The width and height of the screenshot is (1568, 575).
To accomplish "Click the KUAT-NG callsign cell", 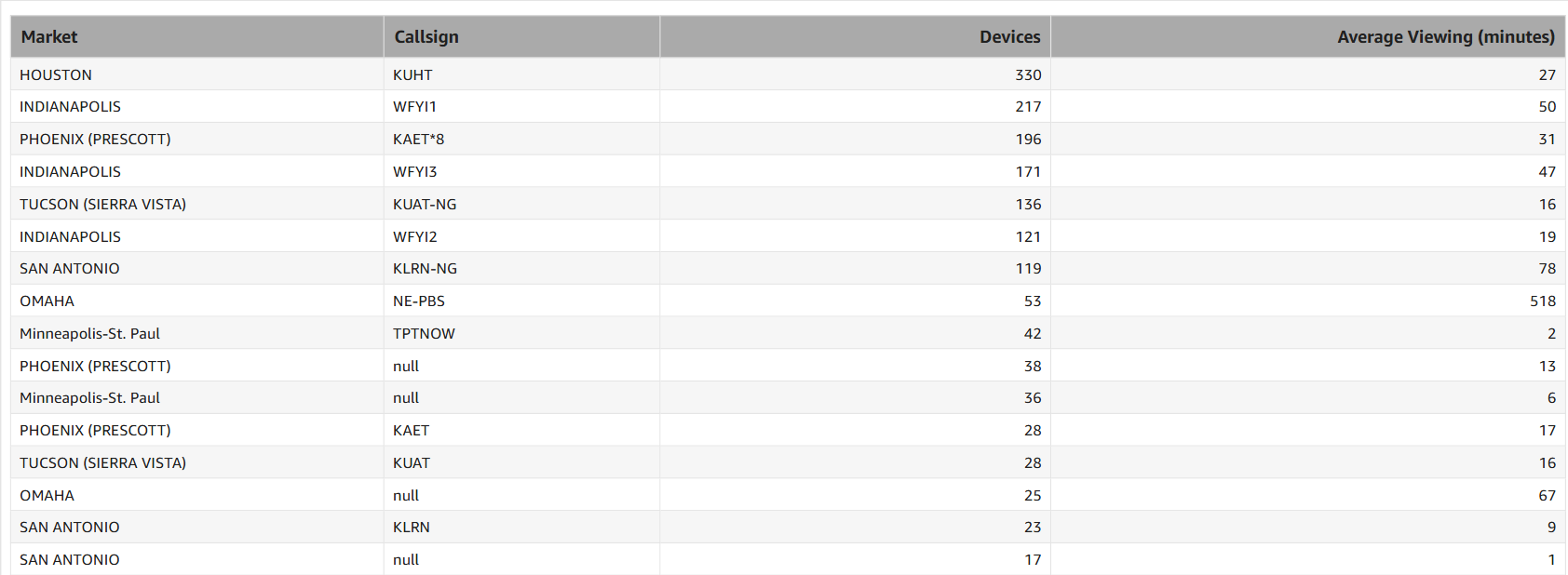I will coord(425,204).
